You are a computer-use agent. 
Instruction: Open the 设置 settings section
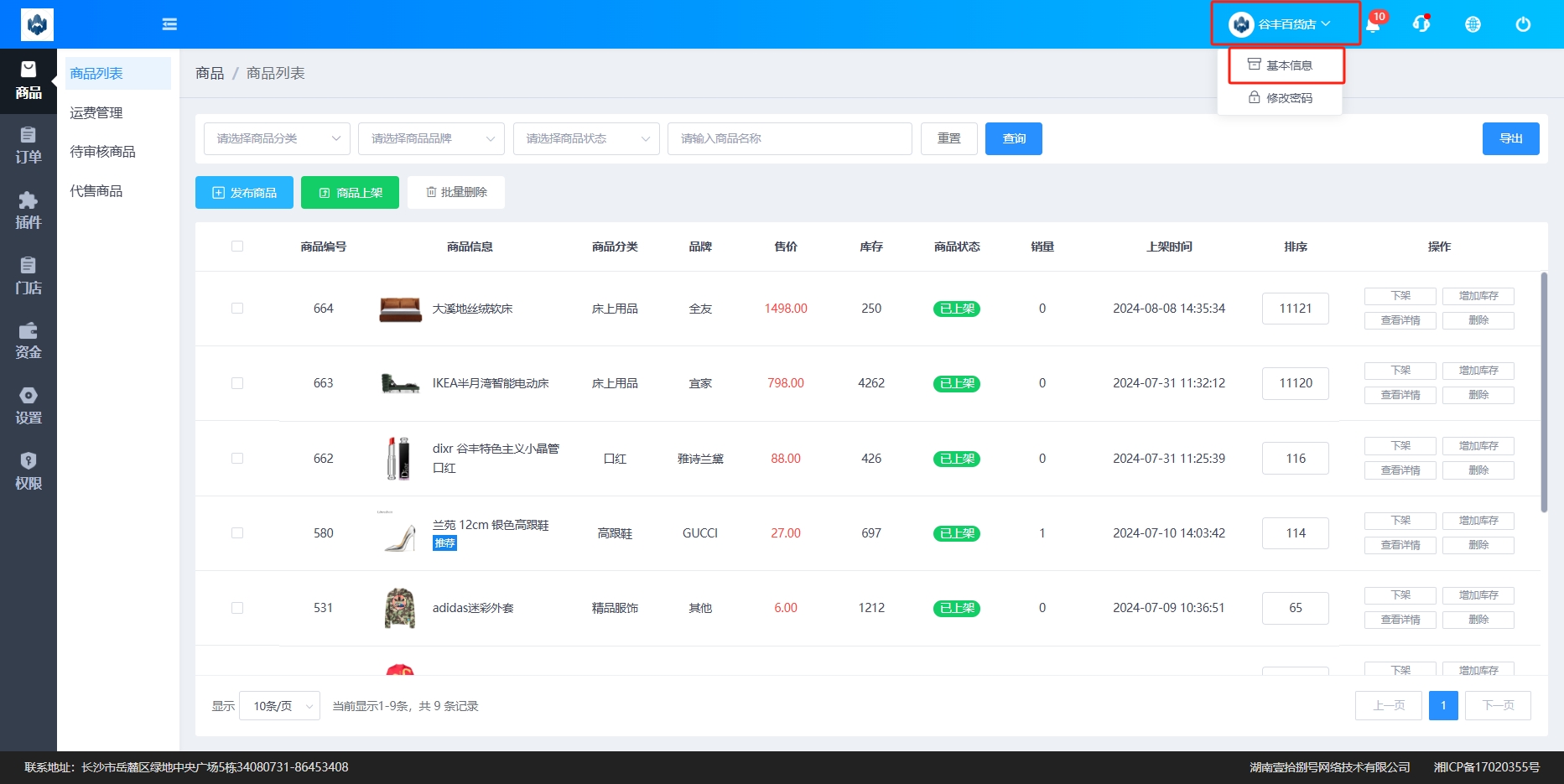(29, 406)
